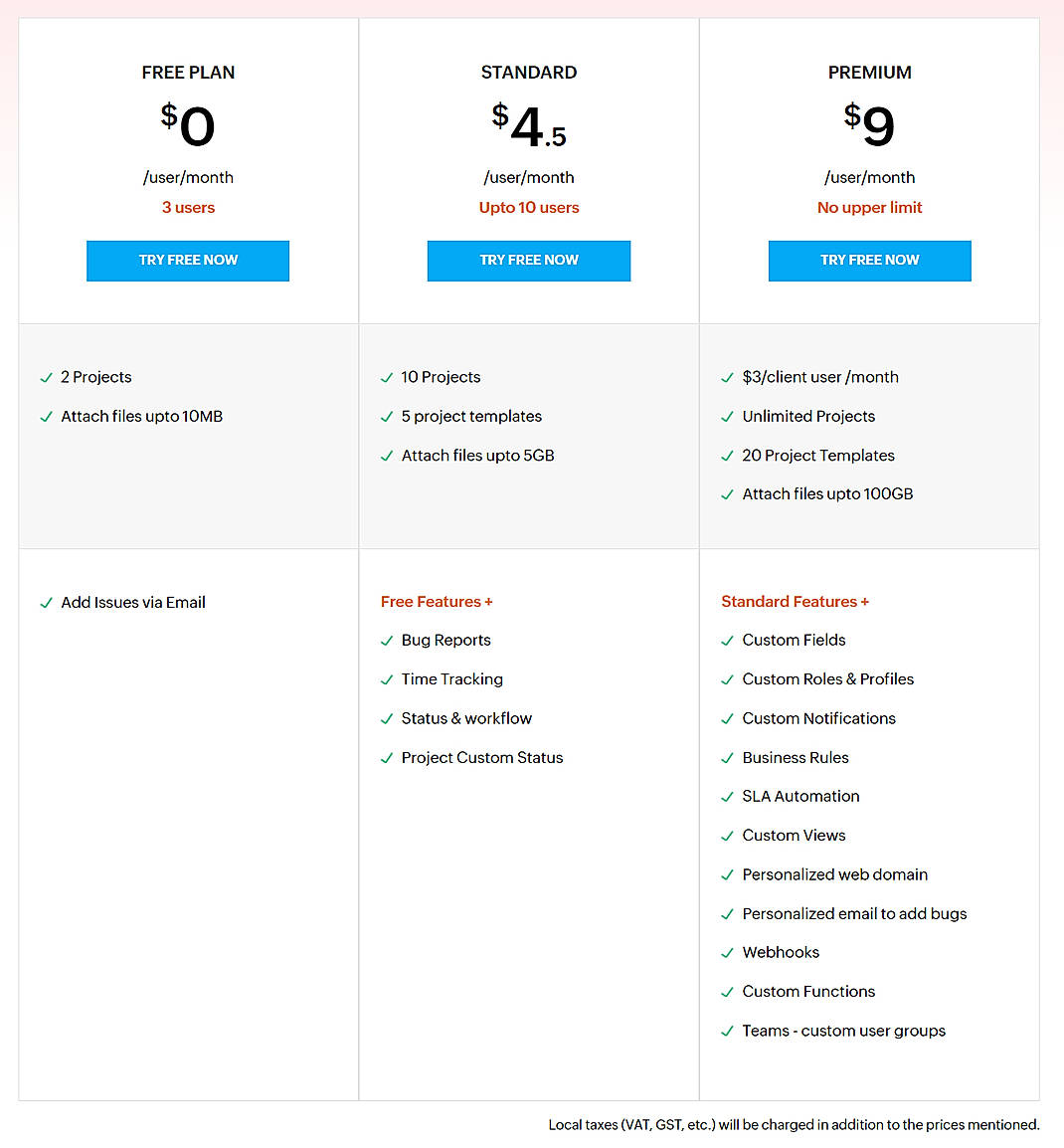Expand the "Free Features +" list
The height and width of the screenshot is (1148, 1064).
click(437, 602)
